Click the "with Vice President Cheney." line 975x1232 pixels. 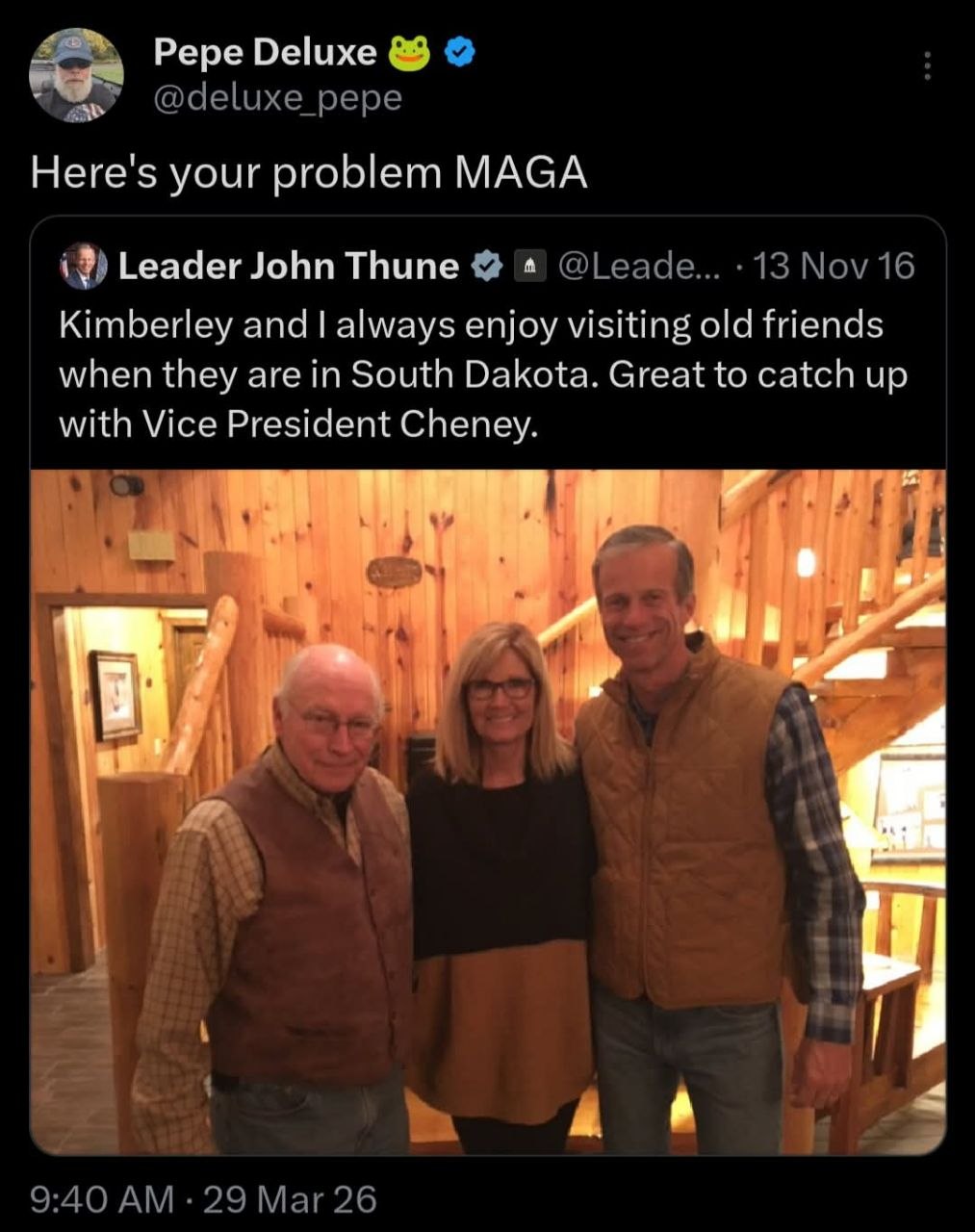click(x=298, y=423)
